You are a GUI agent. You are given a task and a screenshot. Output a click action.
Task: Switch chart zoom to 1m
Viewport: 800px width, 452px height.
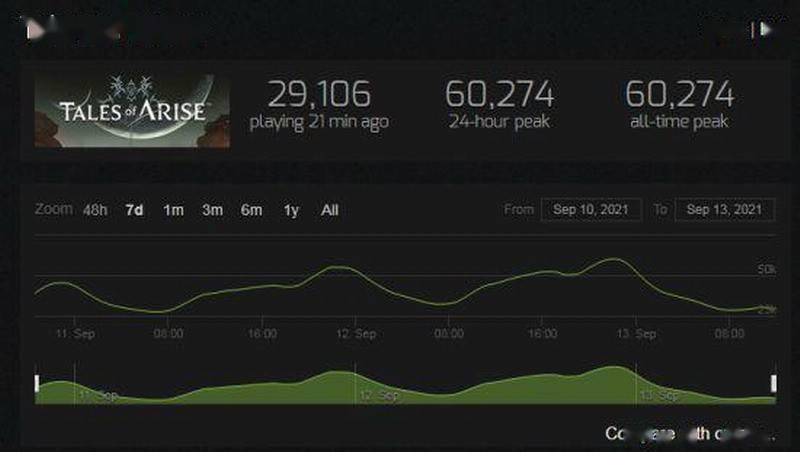point(173,210)
